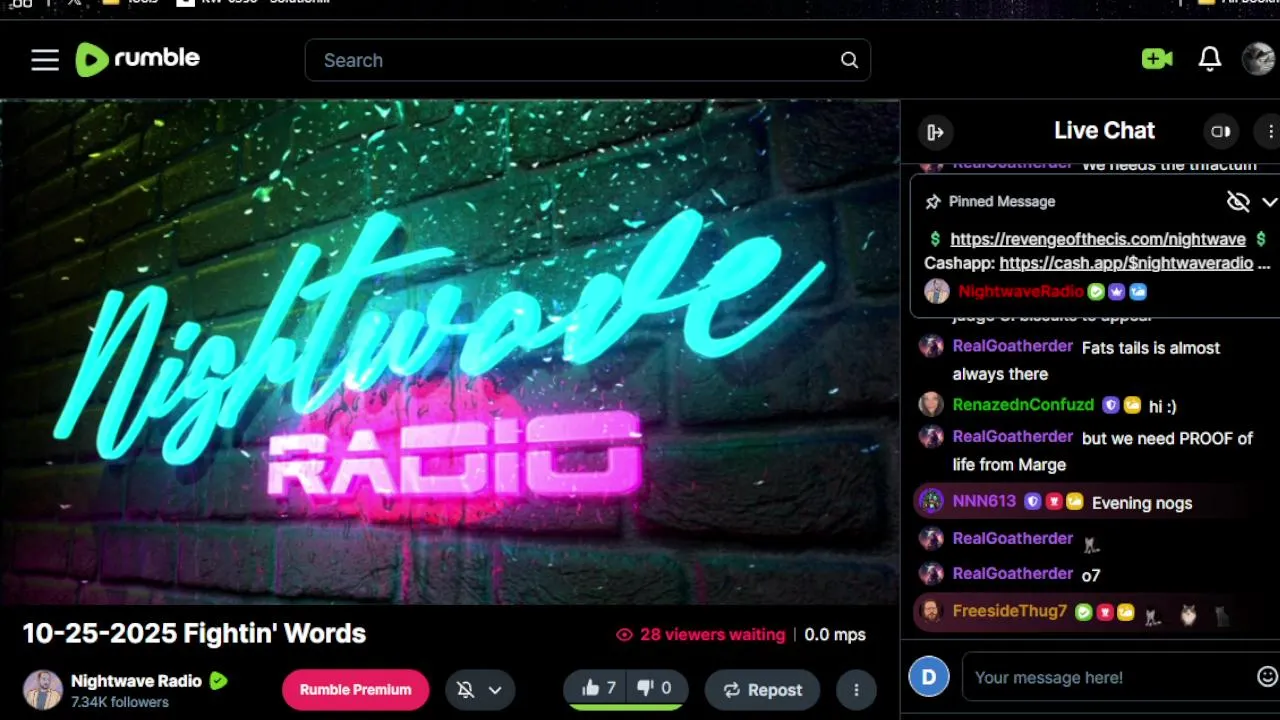
Task: Click the purple shield badge next to RenazednConfuzd
Action: pyautogui.click(x=1110, y=405)
